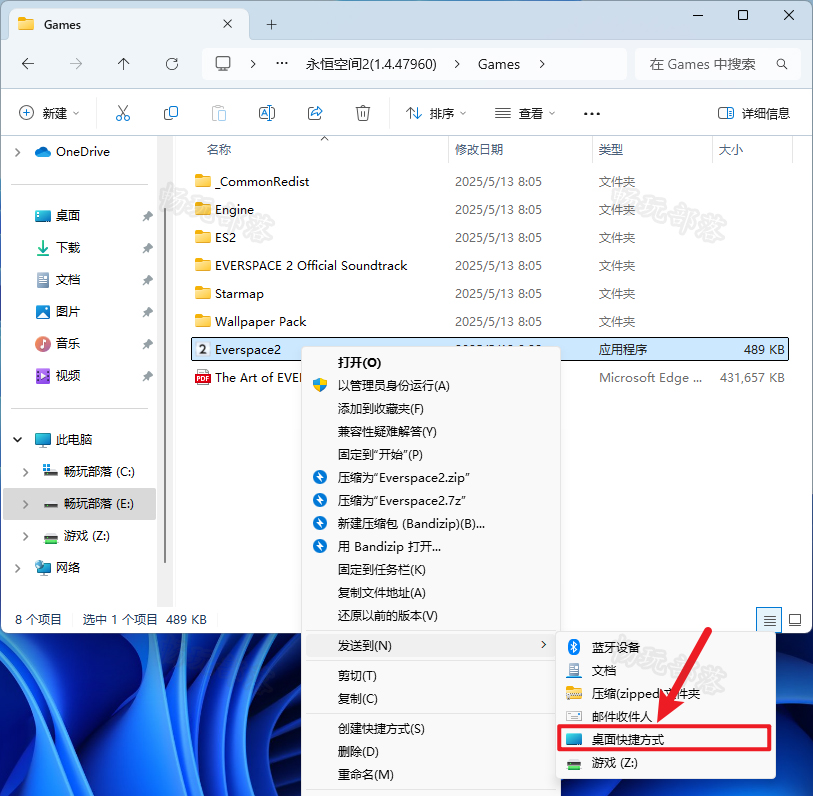The height and width of the screenshot is (796, 813).
Task: Click the Cut scissors icon in toolbar
Action: click(x=123, y=113)
